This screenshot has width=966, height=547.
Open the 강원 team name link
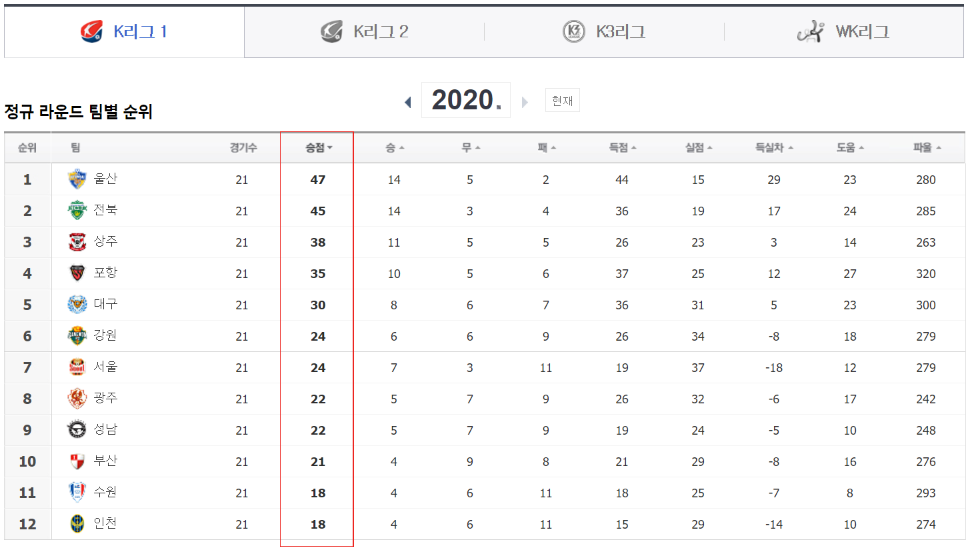click(x=105, y=335)
